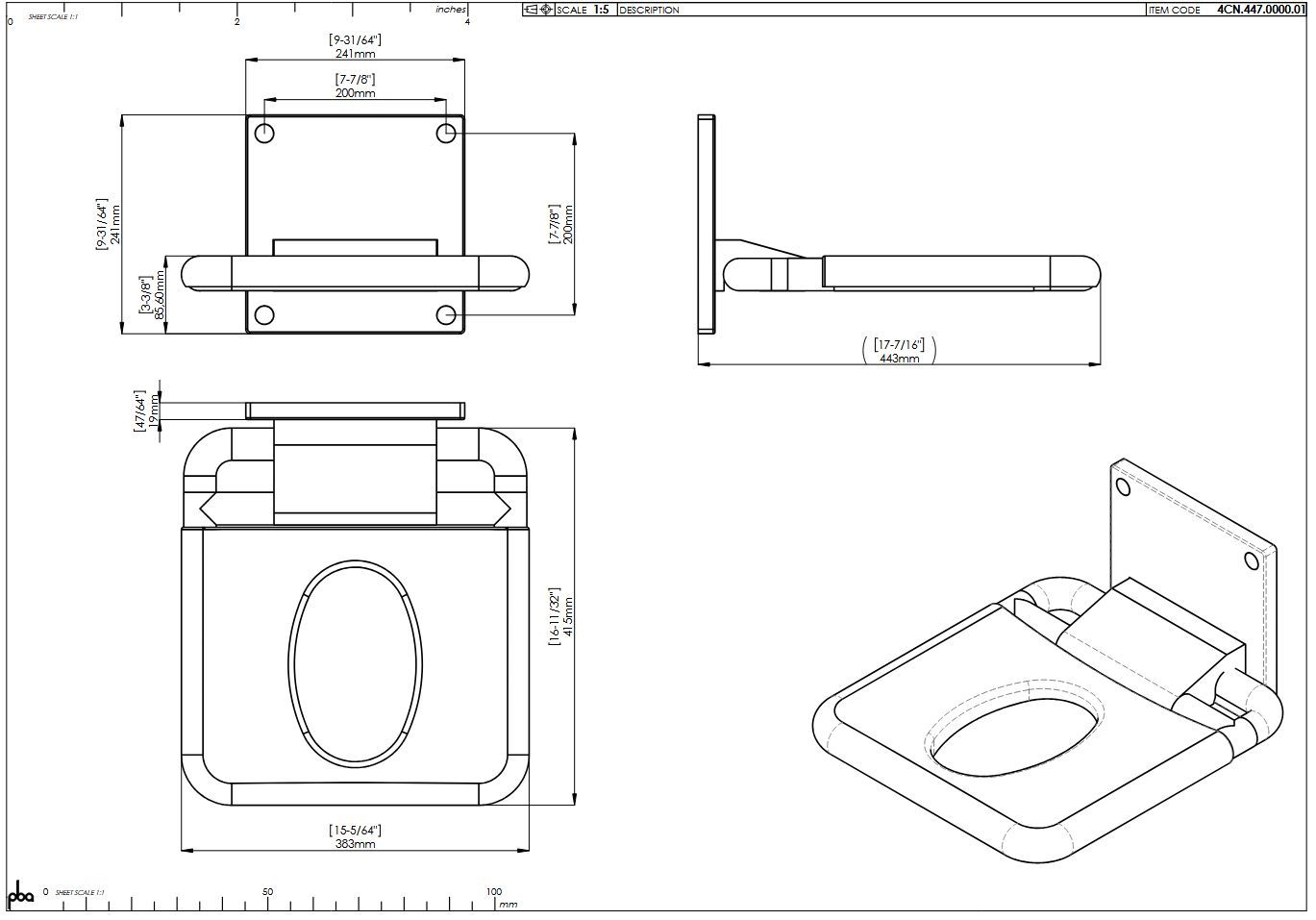1316x920 pixels.
Task: Select top-right mounting hole in front view
Action: (x=446, y=133)
